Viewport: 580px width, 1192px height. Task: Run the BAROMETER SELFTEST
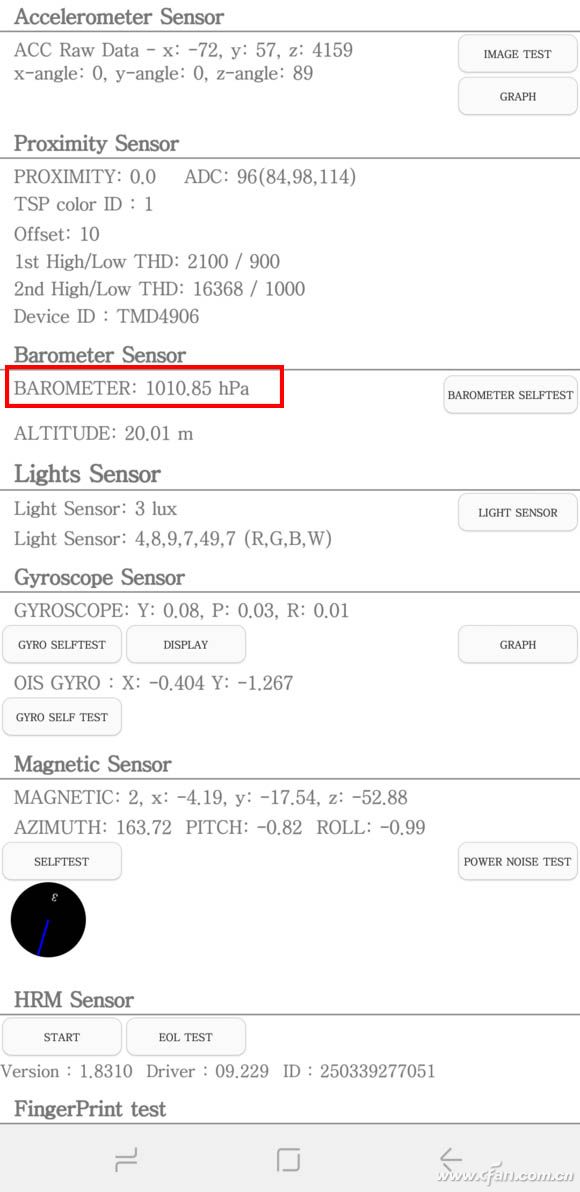511,395
